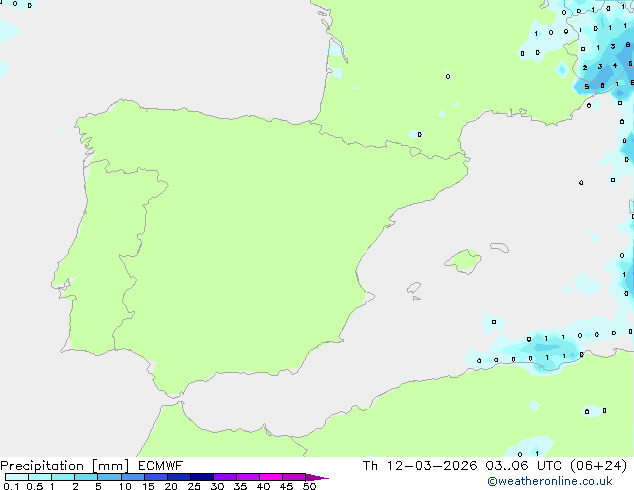634x490 pixels.
Task: Click the '(06+24)' forecast offset text
Action: pos(598,466)
